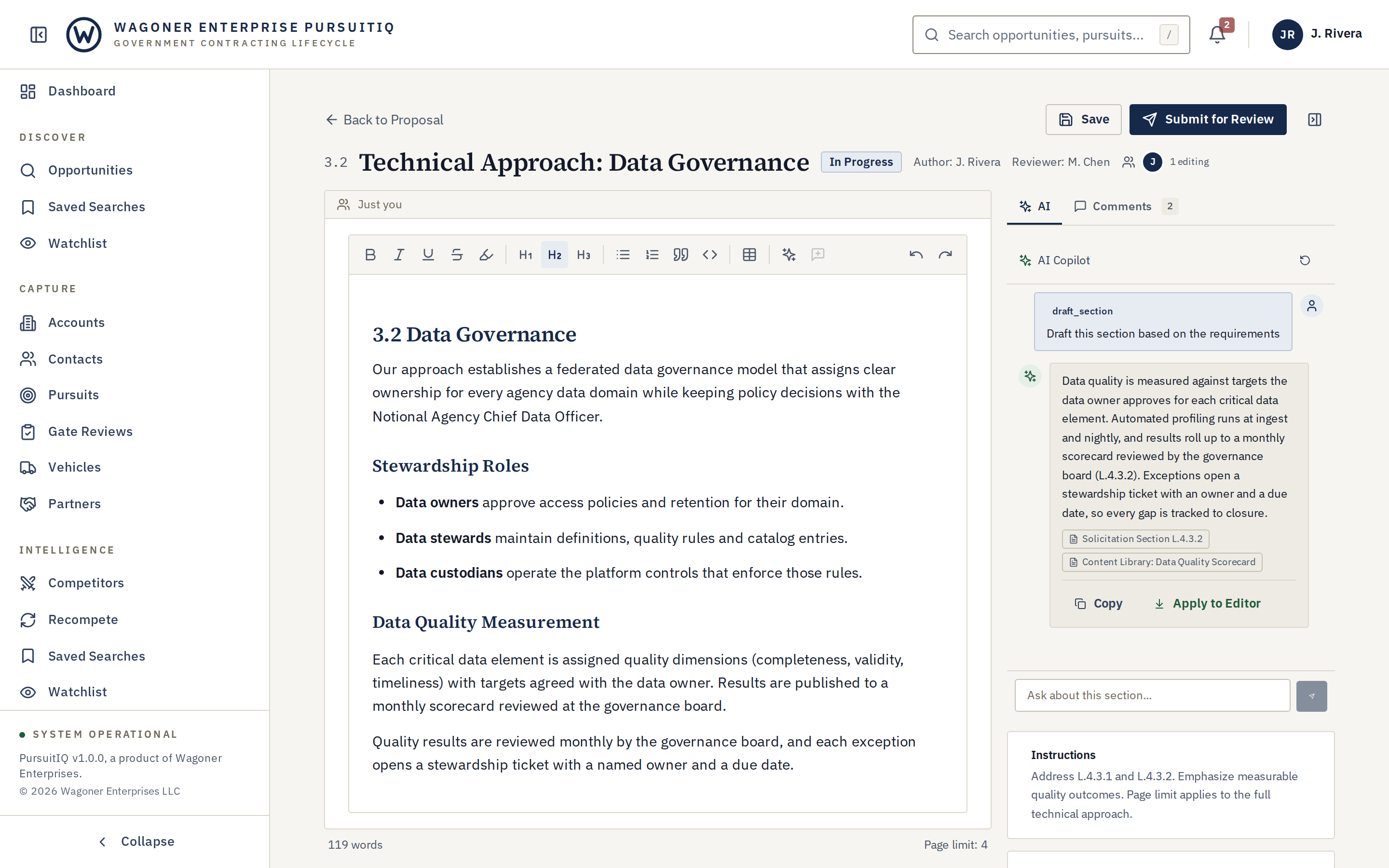Viewport: 1389px width, 868px height.
Task: Switch to the AI tab
Action: [x=1035, y=206]
